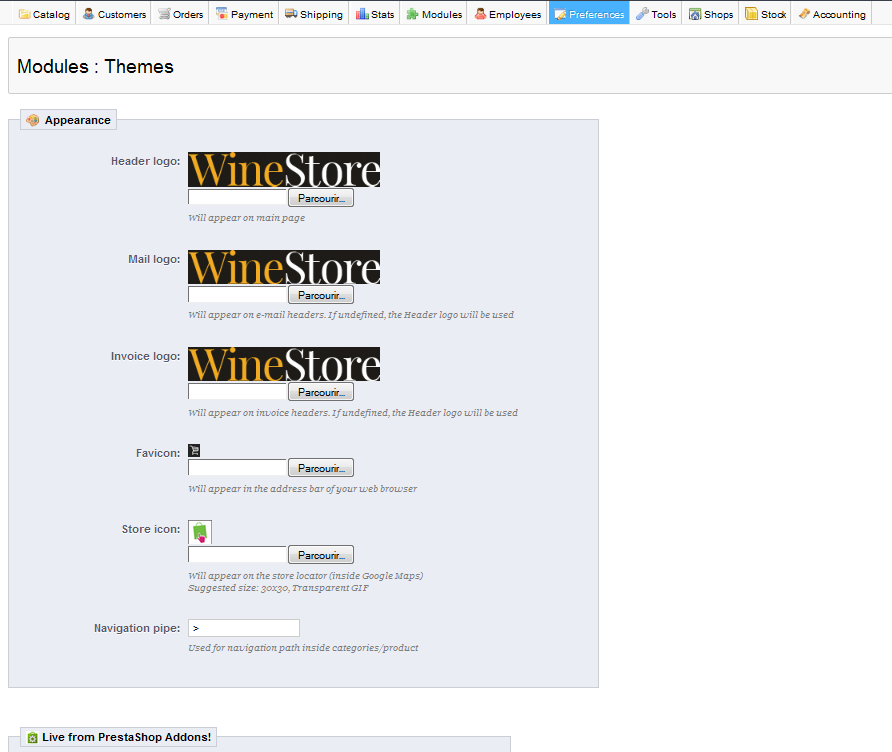Browse for a Favicon file
The width and height of the screenshot is (892, 752).
point(321,468)
